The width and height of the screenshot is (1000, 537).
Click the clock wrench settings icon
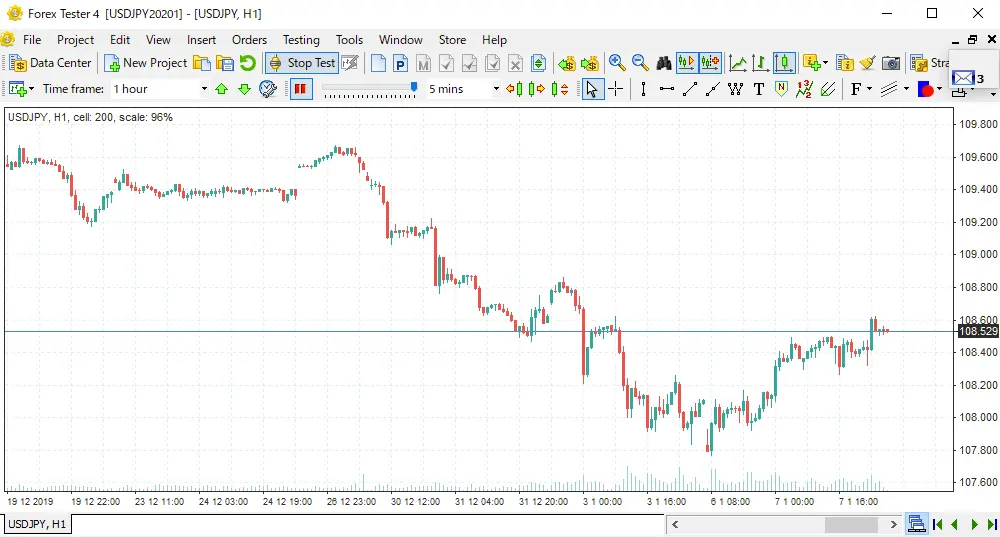click(x=268, y=89)
